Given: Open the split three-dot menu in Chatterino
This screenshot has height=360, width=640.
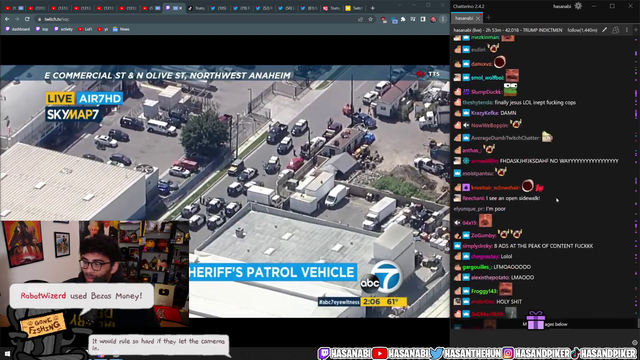Looking at the screenshot, I should tap(627, 30).
